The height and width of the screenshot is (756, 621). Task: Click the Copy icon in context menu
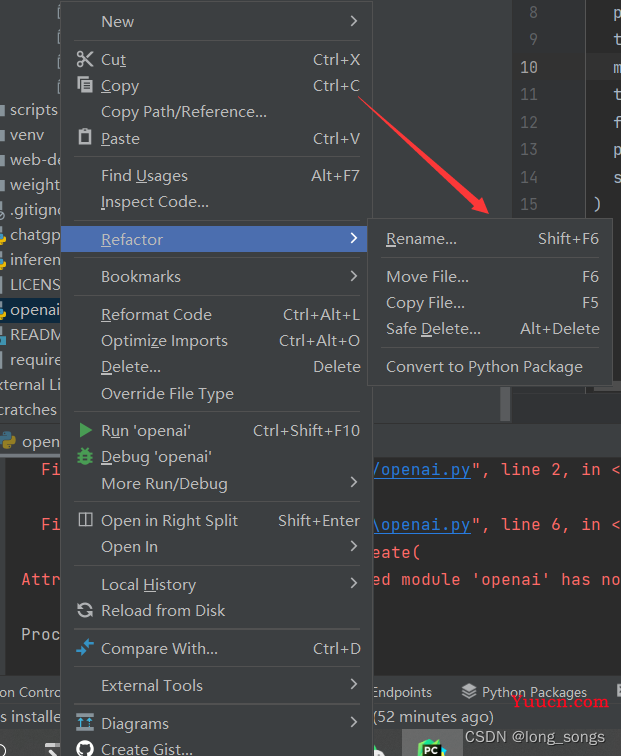(x=85, y=85)
